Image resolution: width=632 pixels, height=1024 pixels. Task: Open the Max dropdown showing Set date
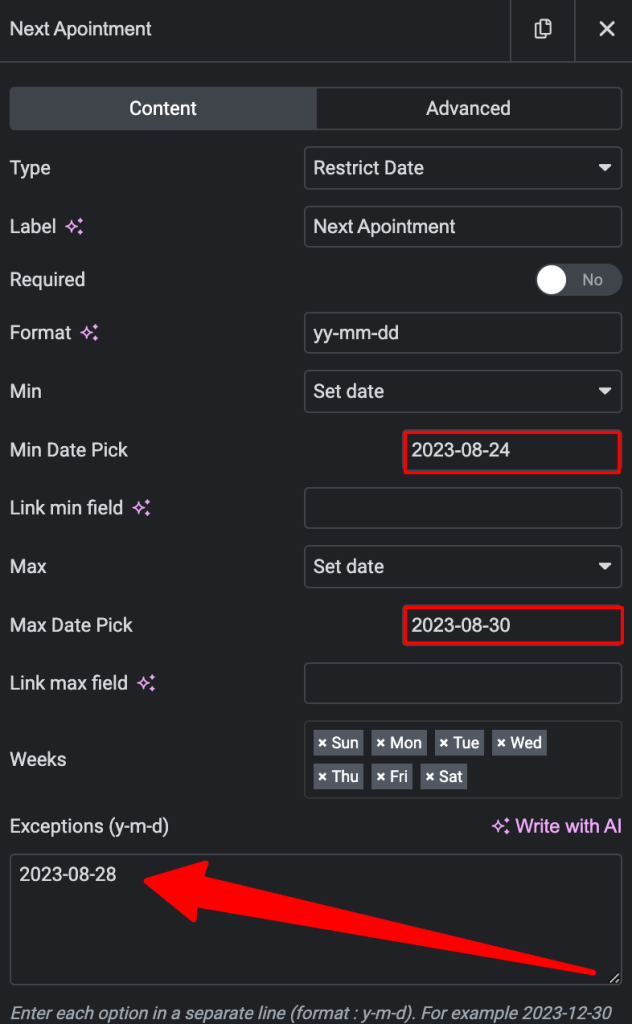point(463,566)
